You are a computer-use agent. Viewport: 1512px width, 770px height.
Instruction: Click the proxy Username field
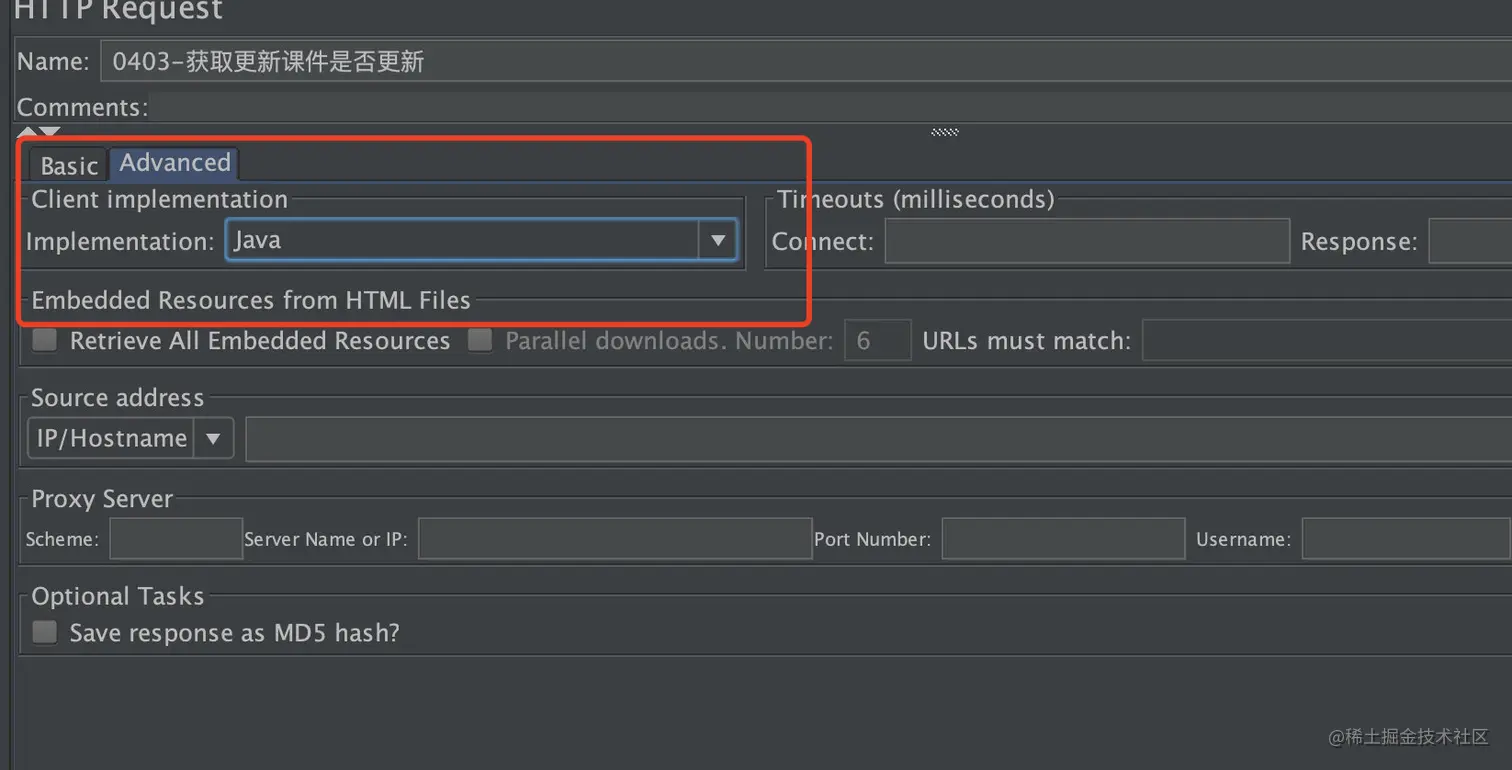[1406, 538]
